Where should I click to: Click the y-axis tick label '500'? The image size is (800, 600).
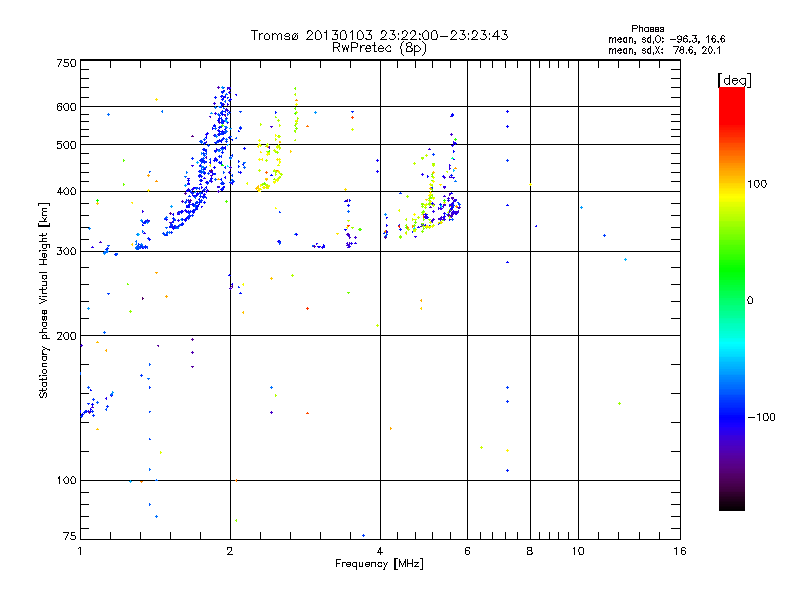(66, 145)
